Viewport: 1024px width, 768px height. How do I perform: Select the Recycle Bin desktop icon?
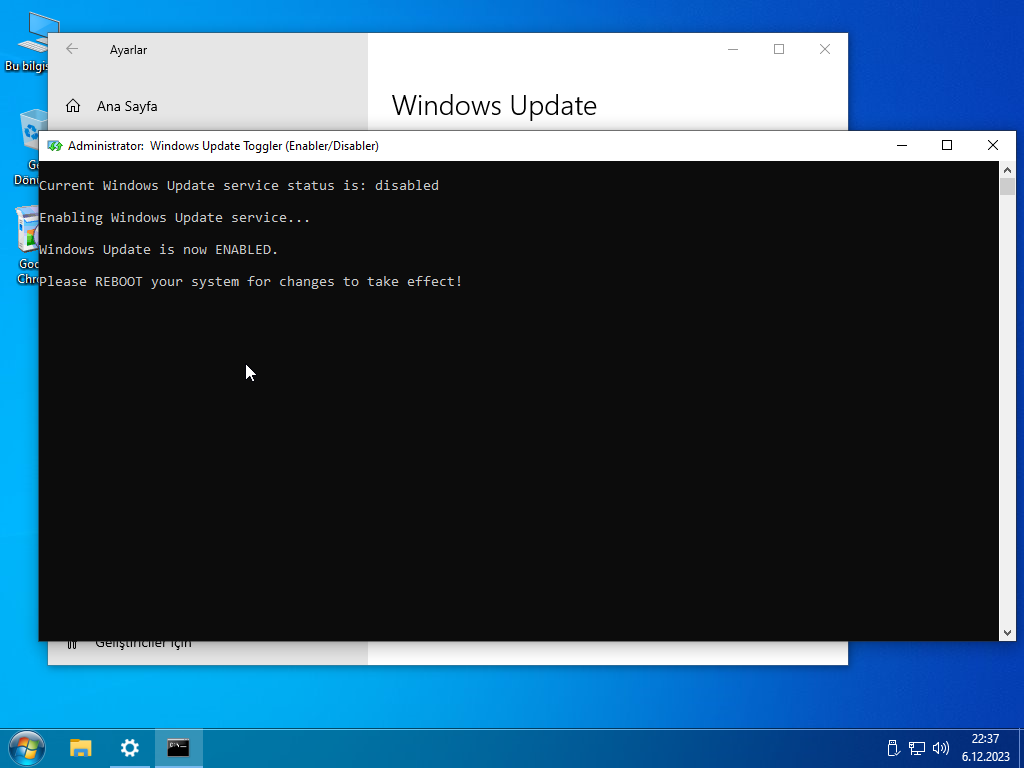27,148
